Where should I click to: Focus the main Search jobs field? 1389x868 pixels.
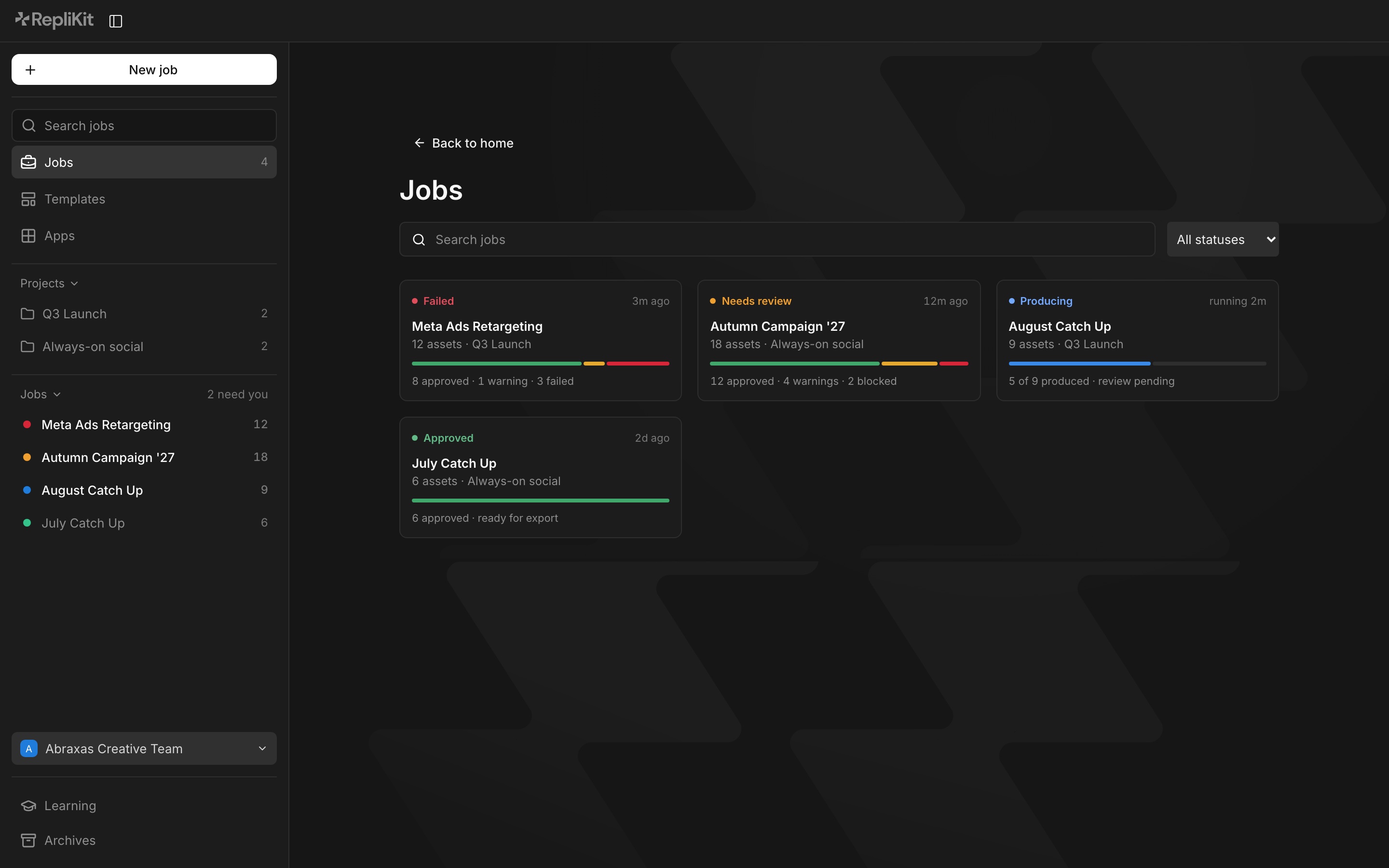pos(777,239)
